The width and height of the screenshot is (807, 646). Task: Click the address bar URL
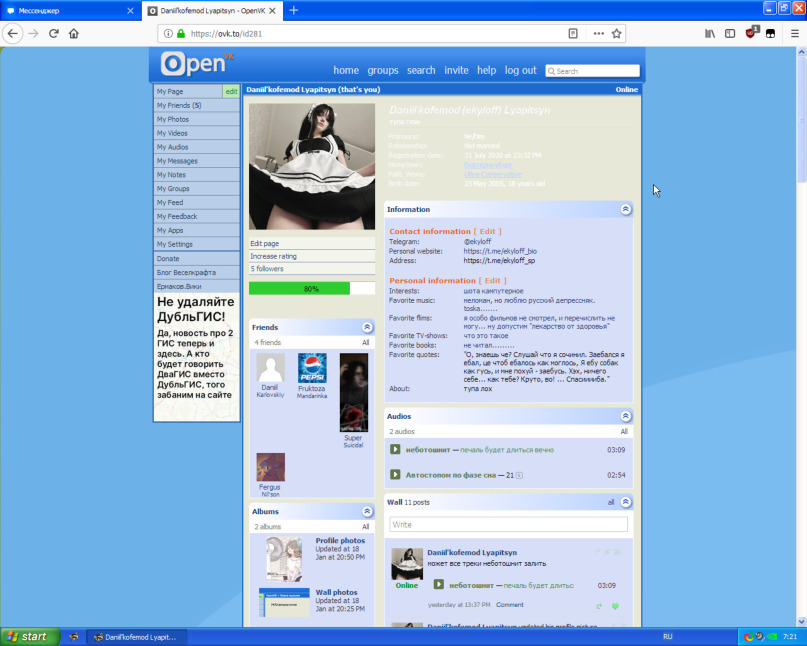[x=226, y=33]
